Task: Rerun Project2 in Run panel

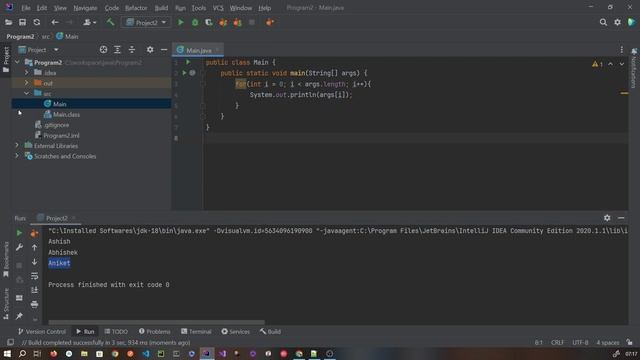Action: [x=19, y=233]
